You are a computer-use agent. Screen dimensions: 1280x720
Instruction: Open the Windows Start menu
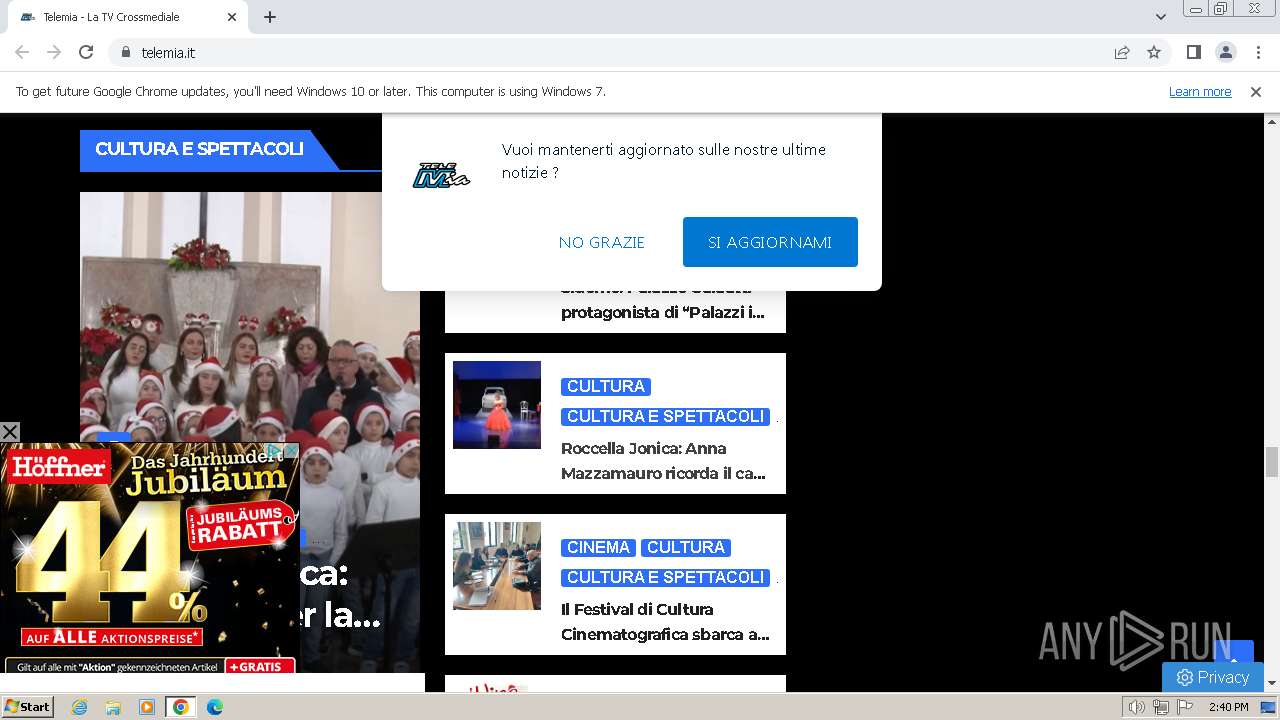(x=27, y=707)
